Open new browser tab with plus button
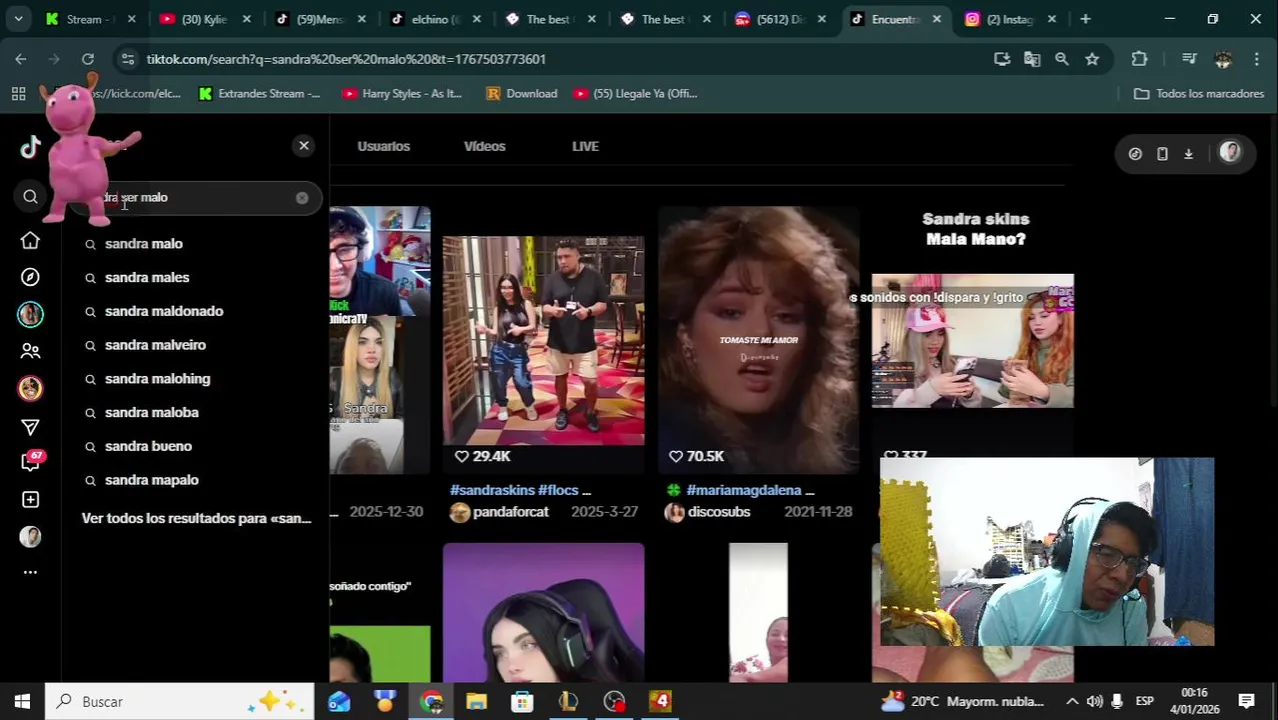The image size is (1278, 720). (1085, 19)
